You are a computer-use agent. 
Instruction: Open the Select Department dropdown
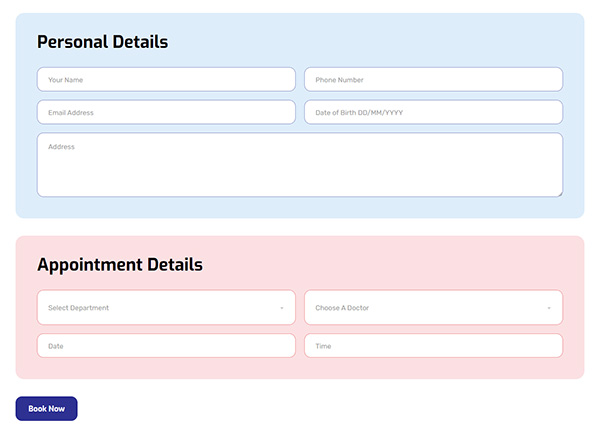click(166, 308)
